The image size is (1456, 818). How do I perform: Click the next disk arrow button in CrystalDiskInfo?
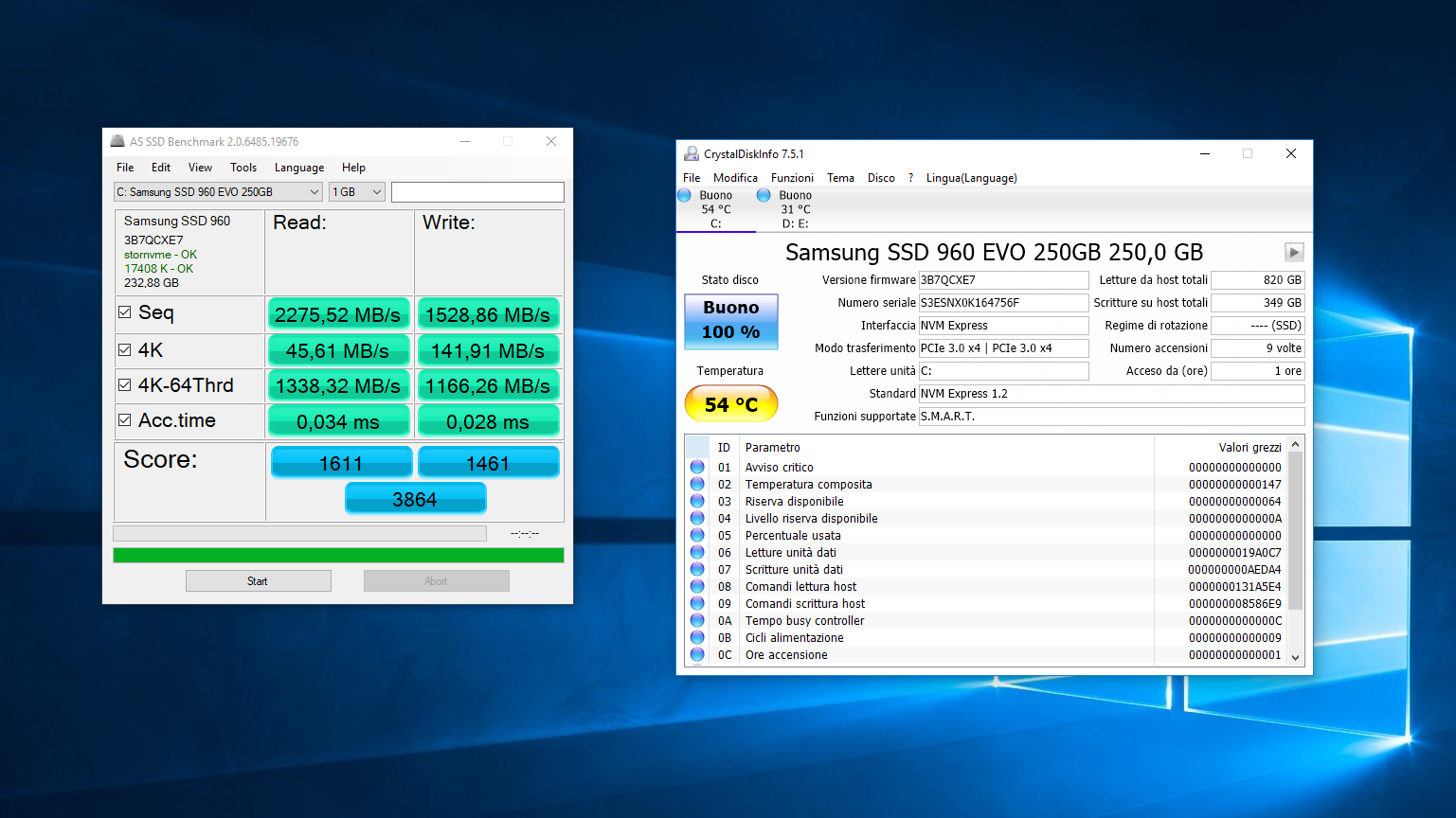[x=1294, y=252]
